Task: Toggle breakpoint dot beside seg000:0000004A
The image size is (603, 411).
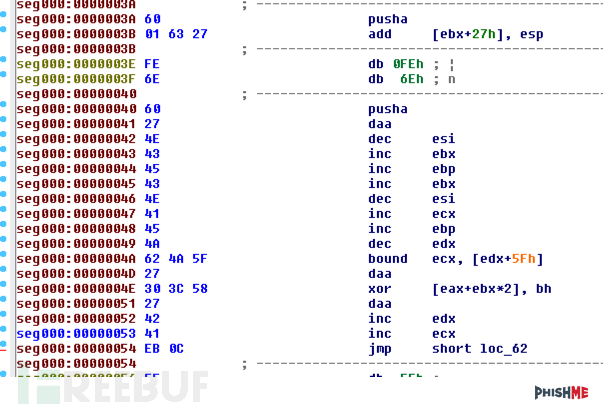Action: tap(3, 254)
